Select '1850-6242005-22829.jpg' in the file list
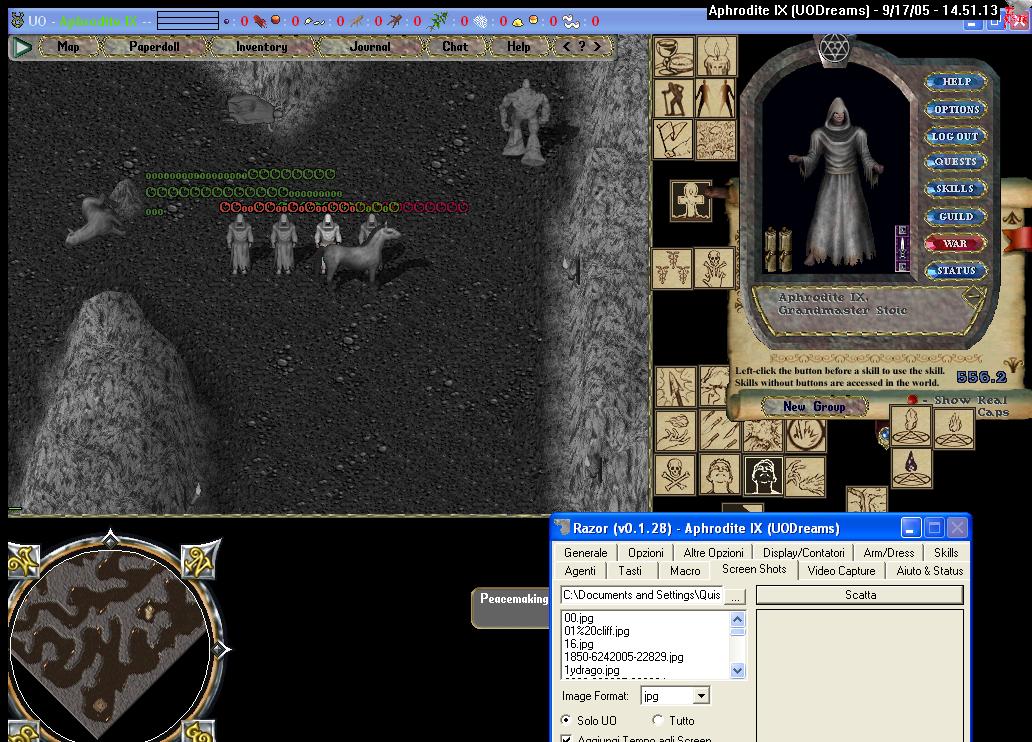The height and width of the screenshot is (742, 1032). (623, 656)
